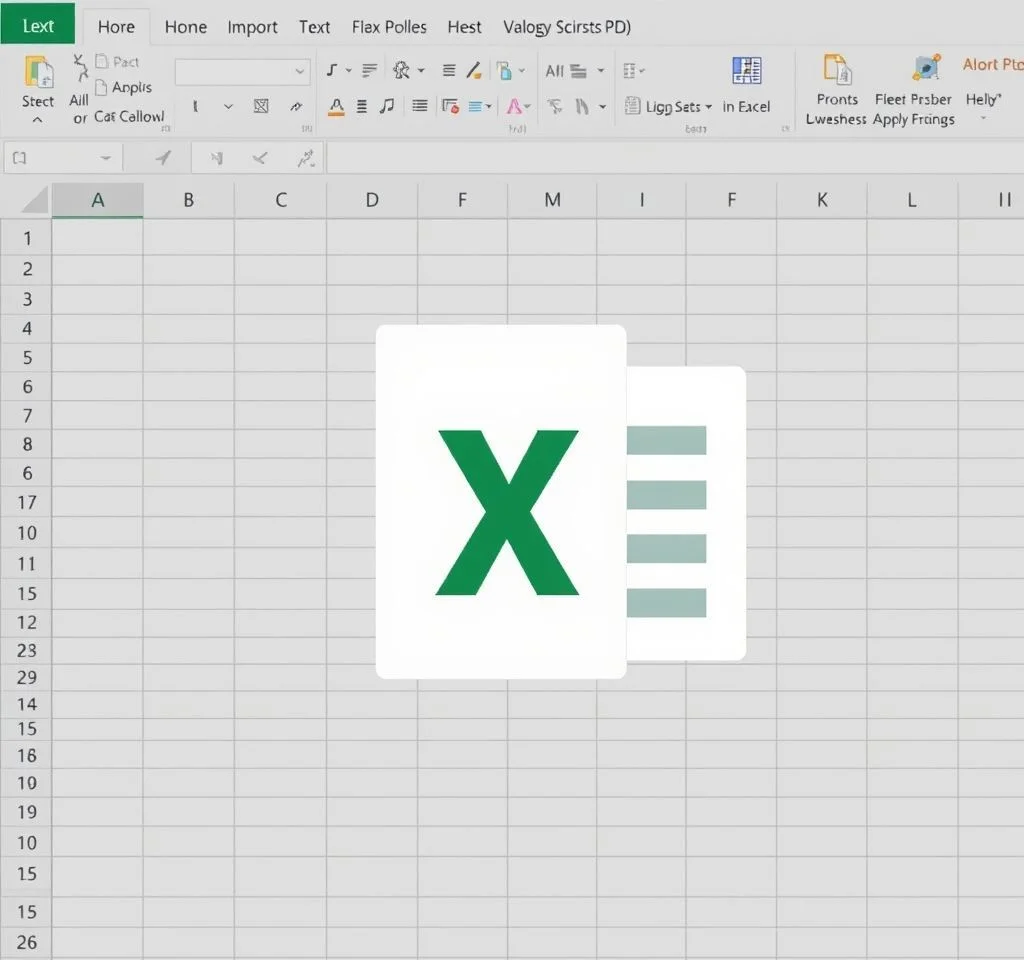Screen dimensions: 1024x960
Task: Click the blue table icon above in Excel
Action: (746, 71)
